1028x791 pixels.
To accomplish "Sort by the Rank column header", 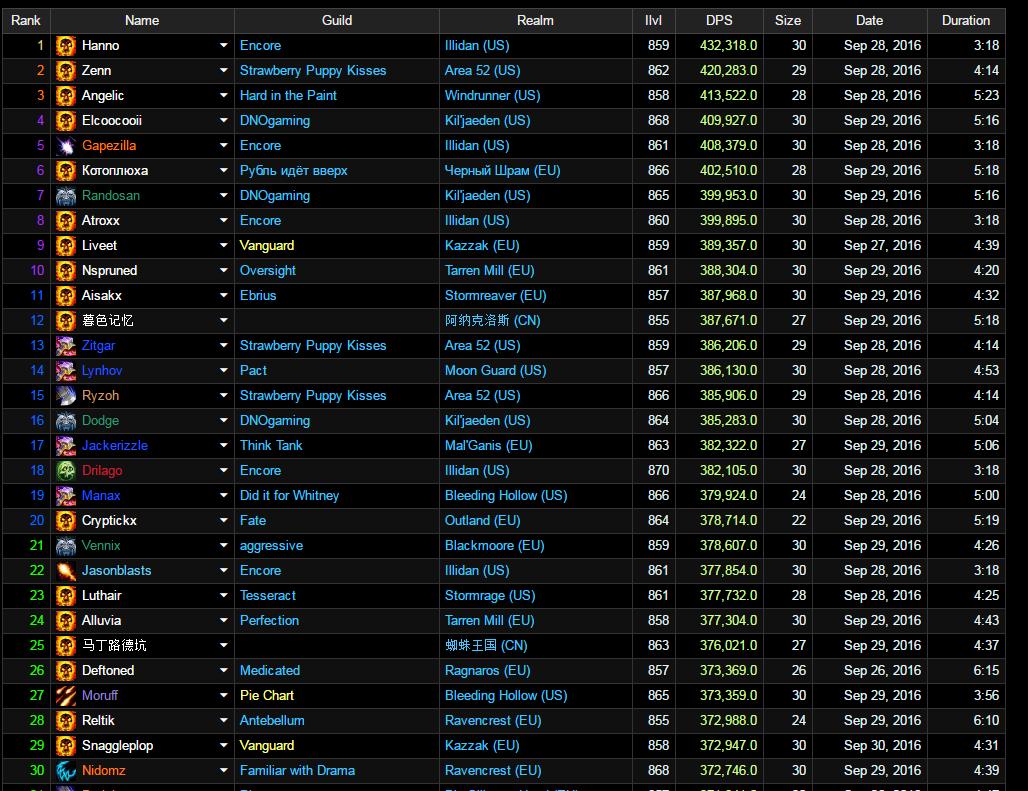I will 26,20.
